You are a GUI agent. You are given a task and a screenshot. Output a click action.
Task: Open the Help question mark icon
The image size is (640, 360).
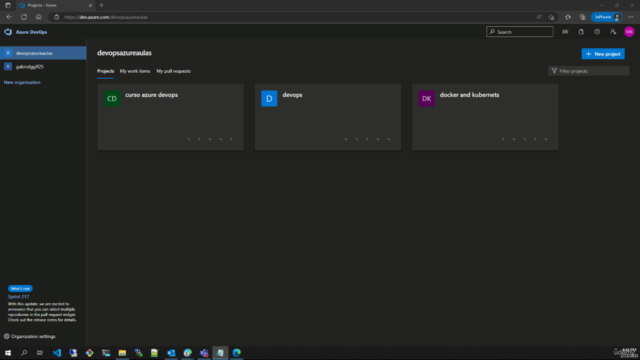[597, 32]
